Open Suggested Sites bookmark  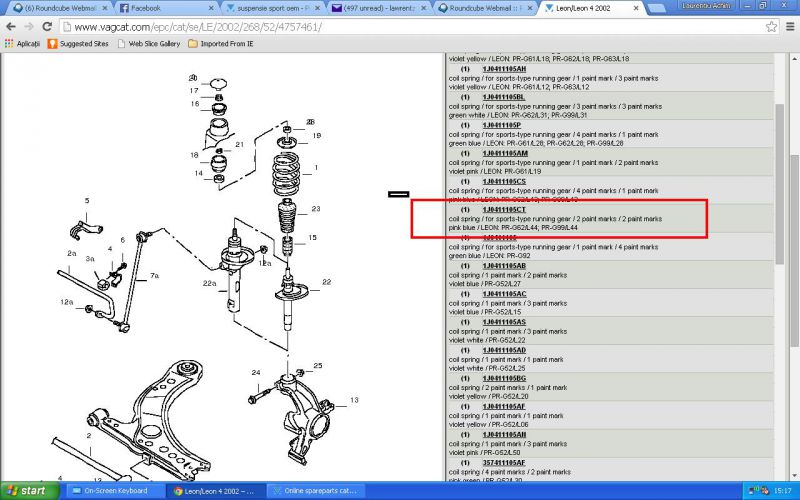[82, 44]
